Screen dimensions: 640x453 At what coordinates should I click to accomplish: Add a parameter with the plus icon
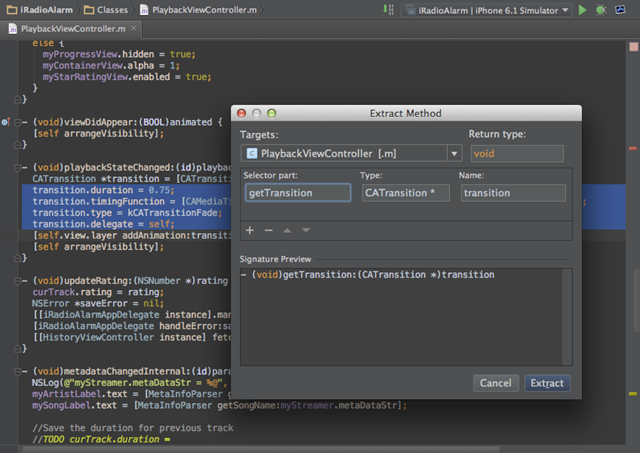(x=250, y=230)
